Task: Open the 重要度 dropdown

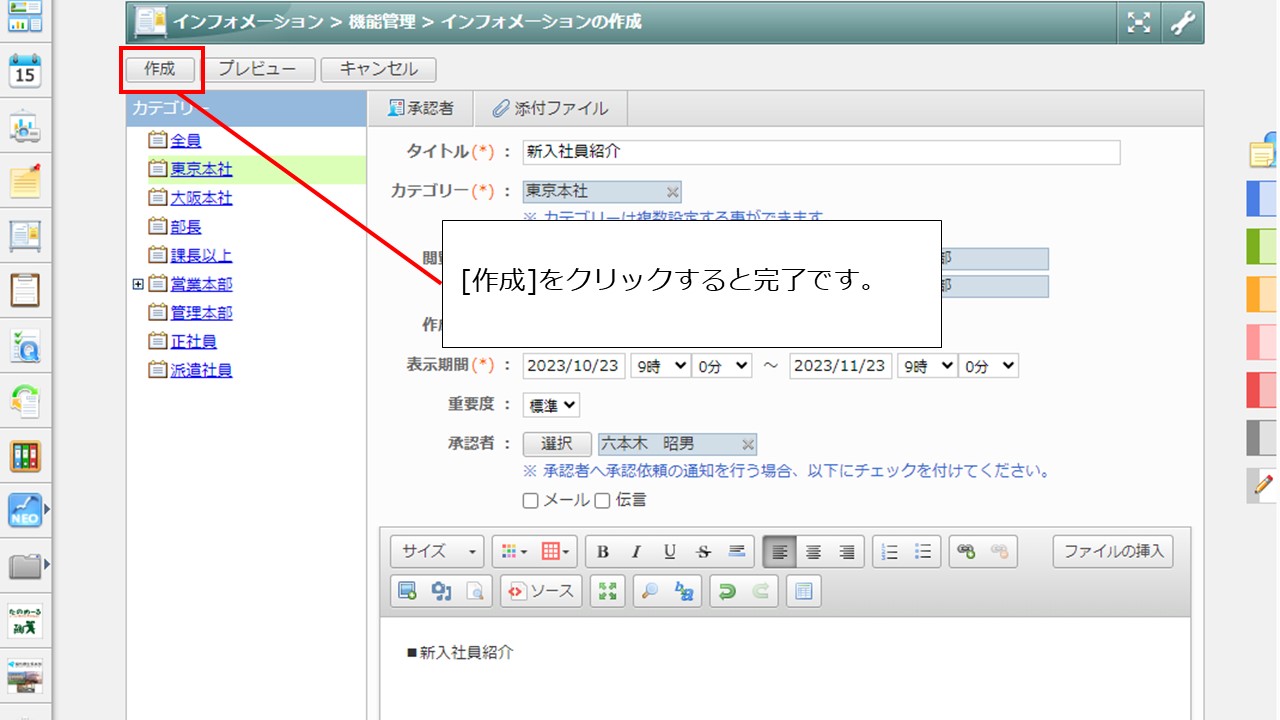Action: click(x=551, y=406)
